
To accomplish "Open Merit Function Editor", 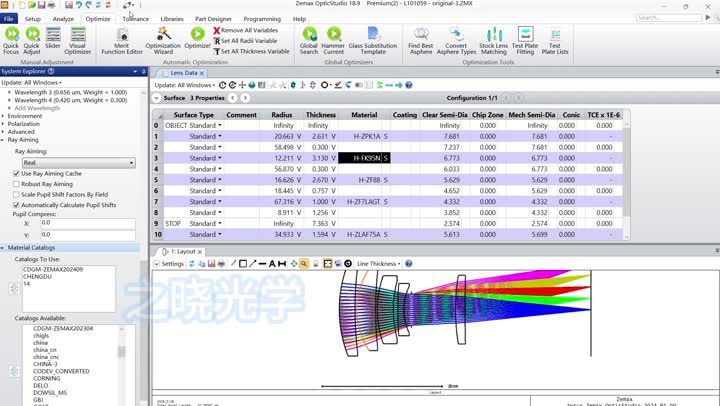I will click(122, 40).
